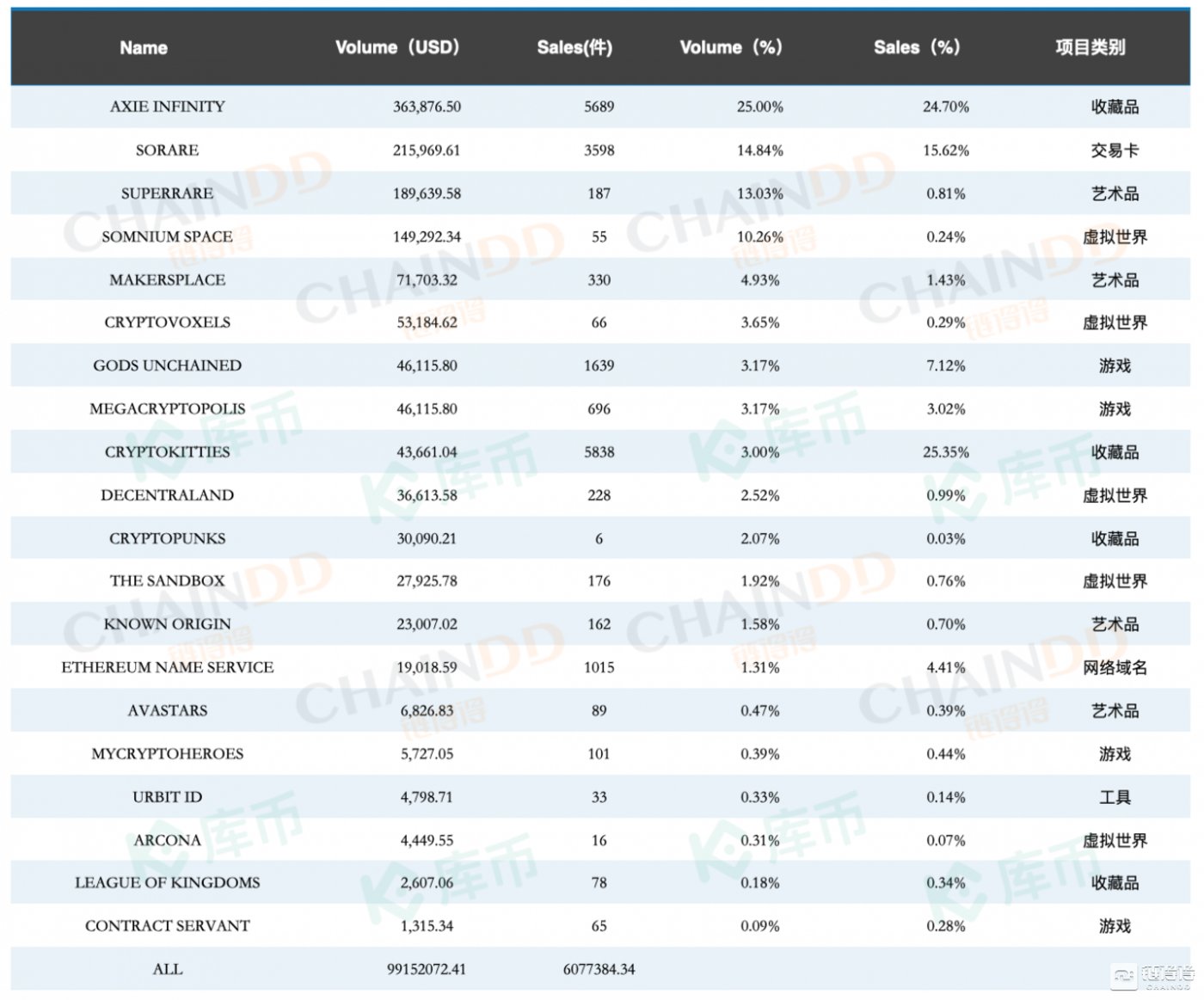Click the sales count 3598
The width and height of the screenshot is (1204, 1000).
coord(599,150)
